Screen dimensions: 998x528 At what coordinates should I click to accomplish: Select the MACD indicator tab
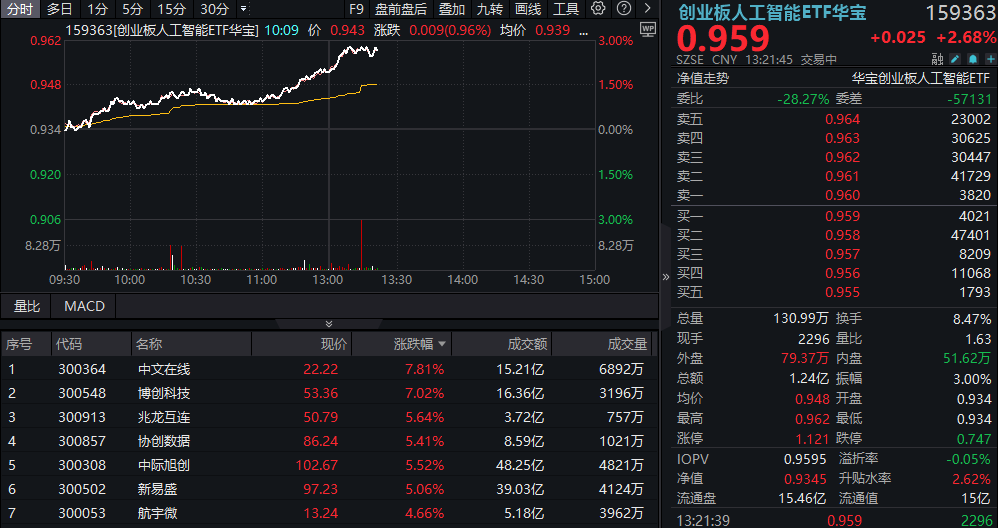coord(84,306)
